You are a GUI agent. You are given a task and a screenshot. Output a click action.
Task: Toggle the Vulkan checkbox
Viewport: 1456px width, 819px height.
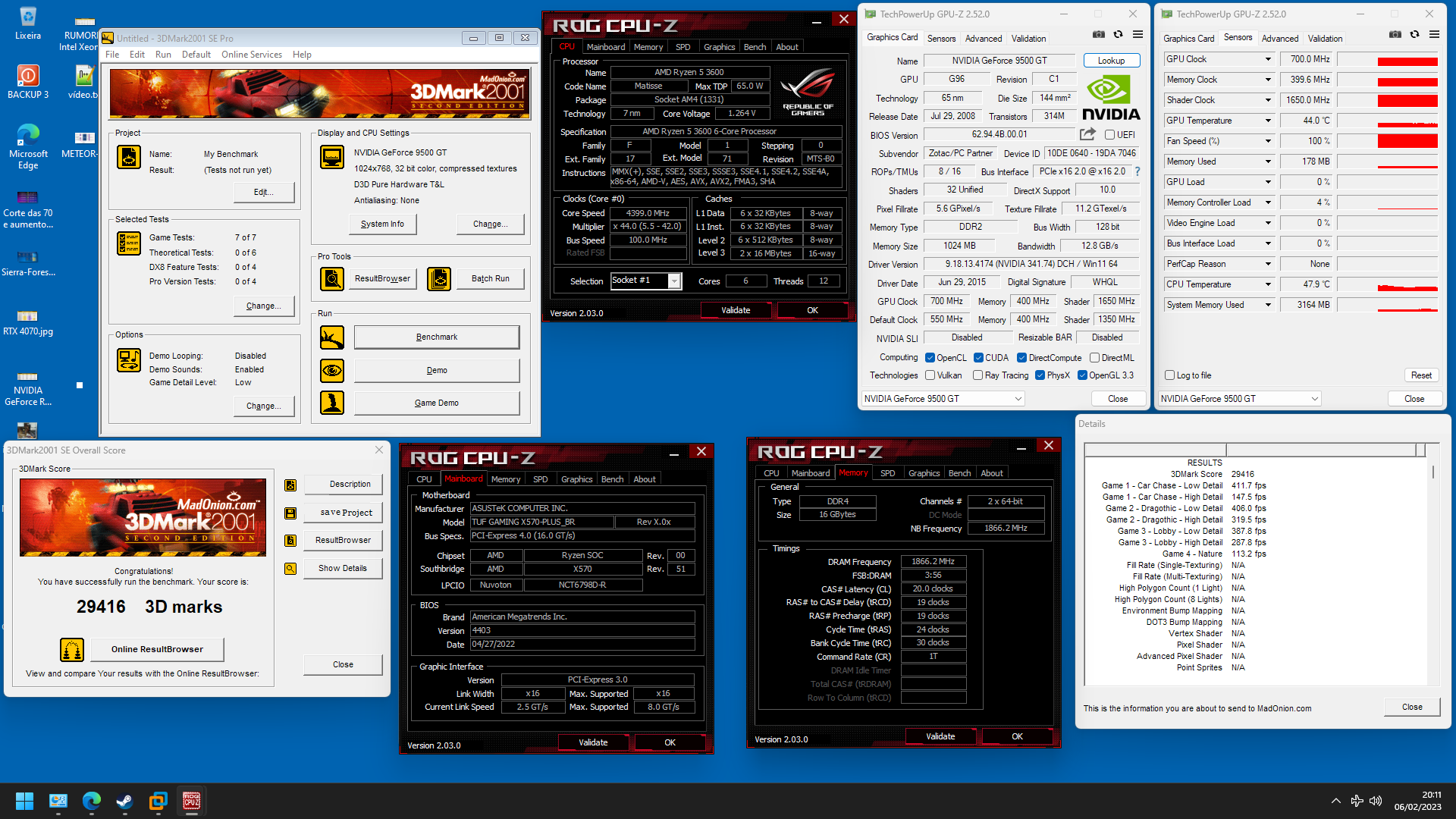coord(930,375)
